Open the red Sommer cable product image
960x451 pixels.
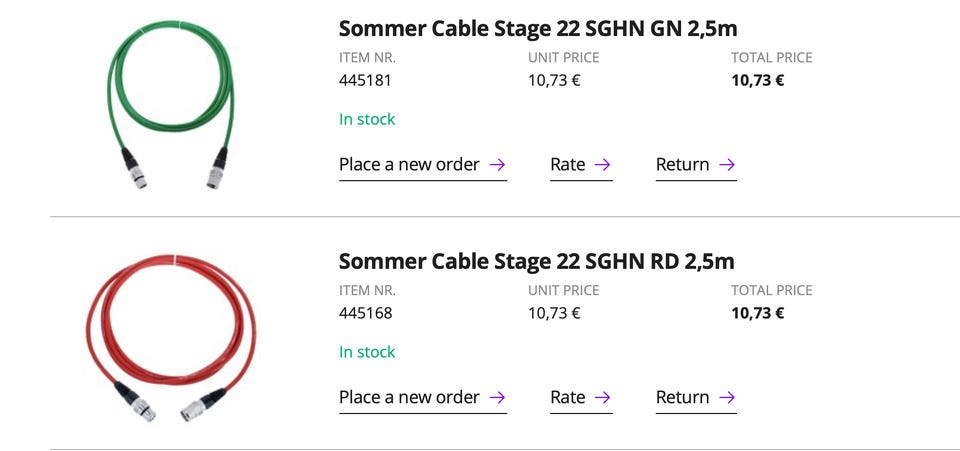point(172,340)
